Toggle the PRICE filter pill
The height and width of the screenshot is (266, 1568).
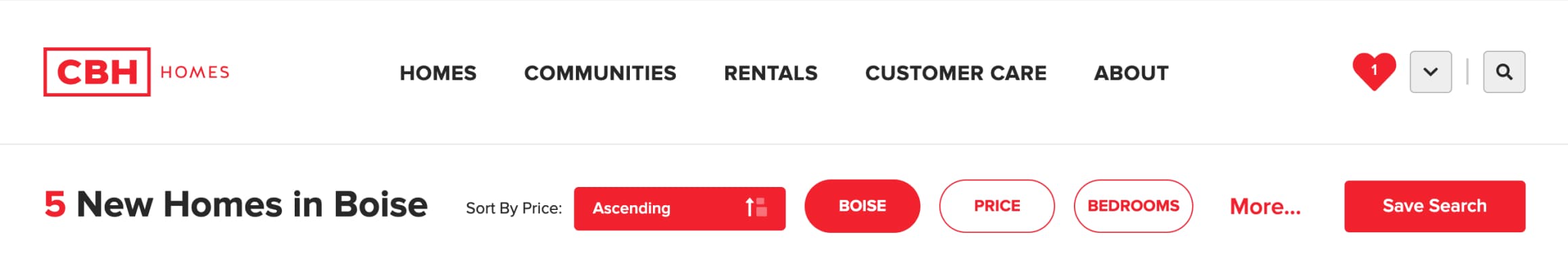[x=997, y=206]
